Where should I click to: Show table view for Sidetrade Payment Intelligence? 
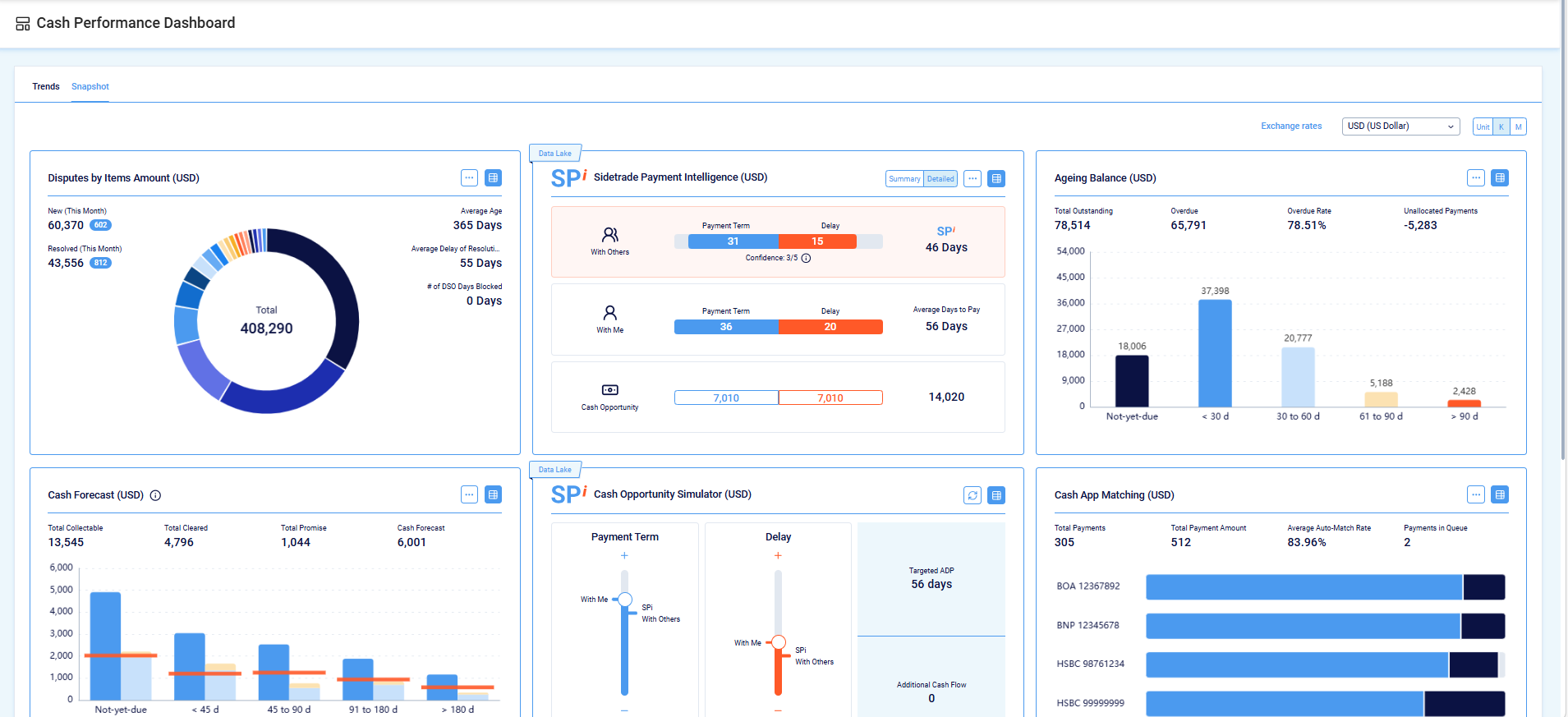996,178
